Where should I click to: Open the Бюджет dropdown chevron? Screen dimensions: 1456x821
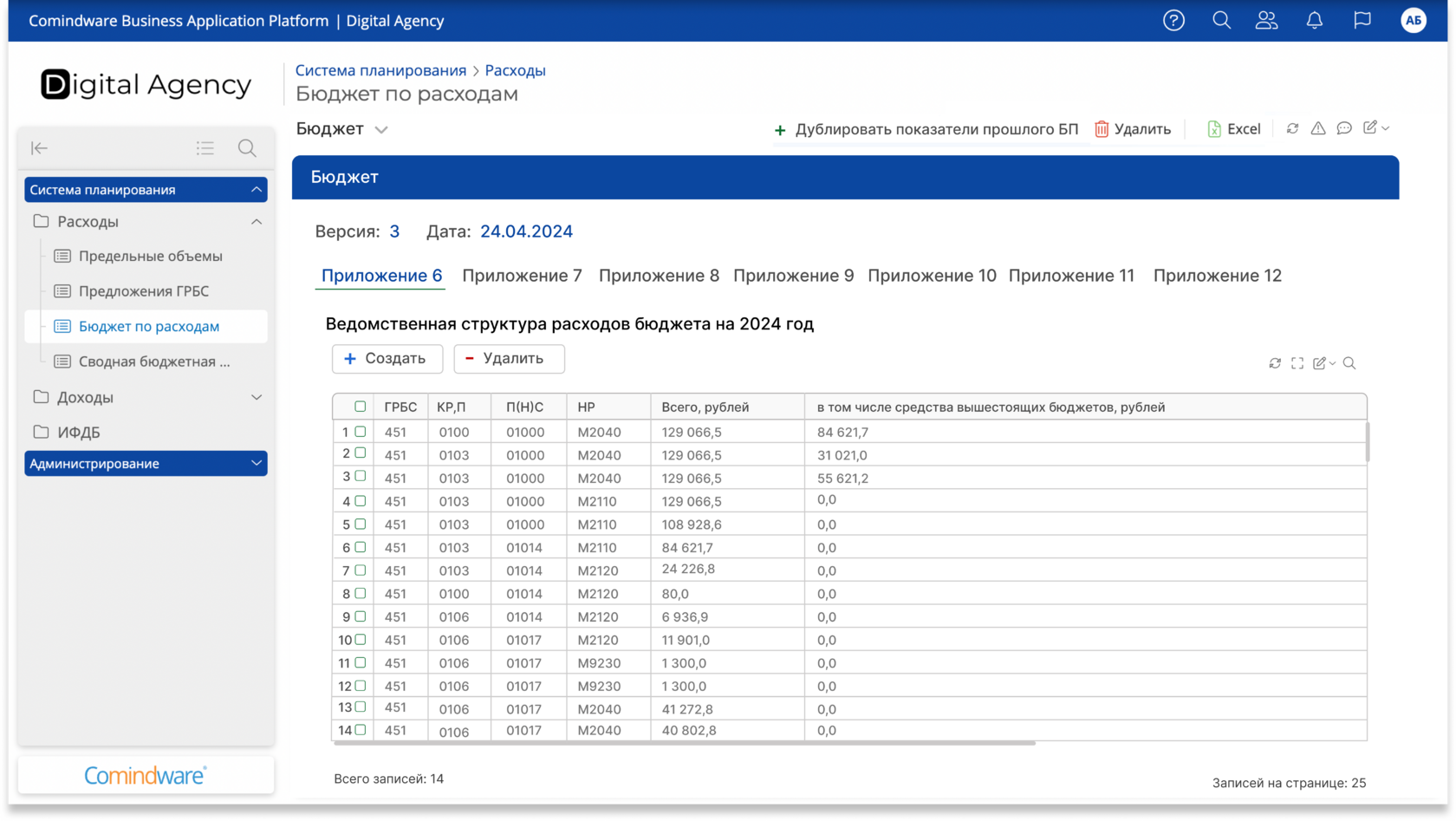(381, 130)
